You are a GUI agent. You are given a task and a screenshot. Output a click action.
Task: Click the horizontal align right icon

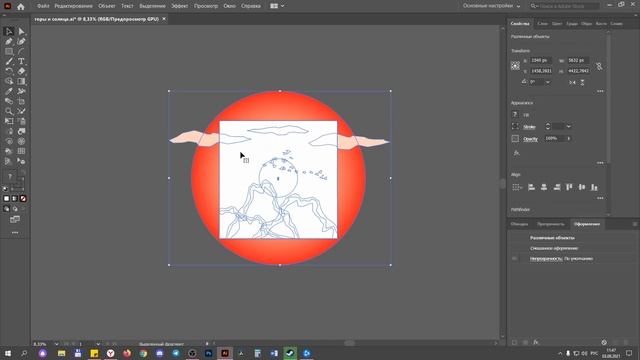pyautogui.click(x=556, y=187)
